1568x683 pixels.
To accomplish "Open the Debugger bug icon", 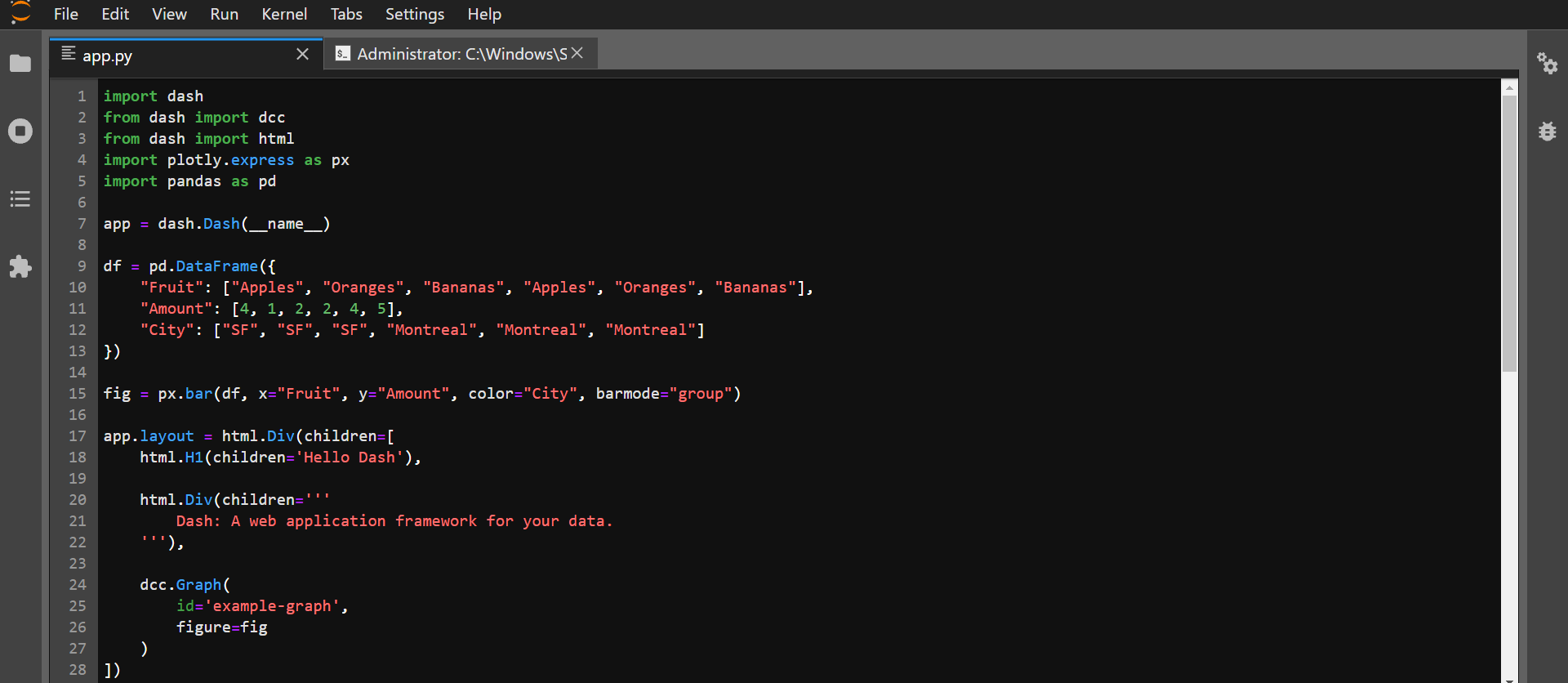I will click(x=1547, y=131).
